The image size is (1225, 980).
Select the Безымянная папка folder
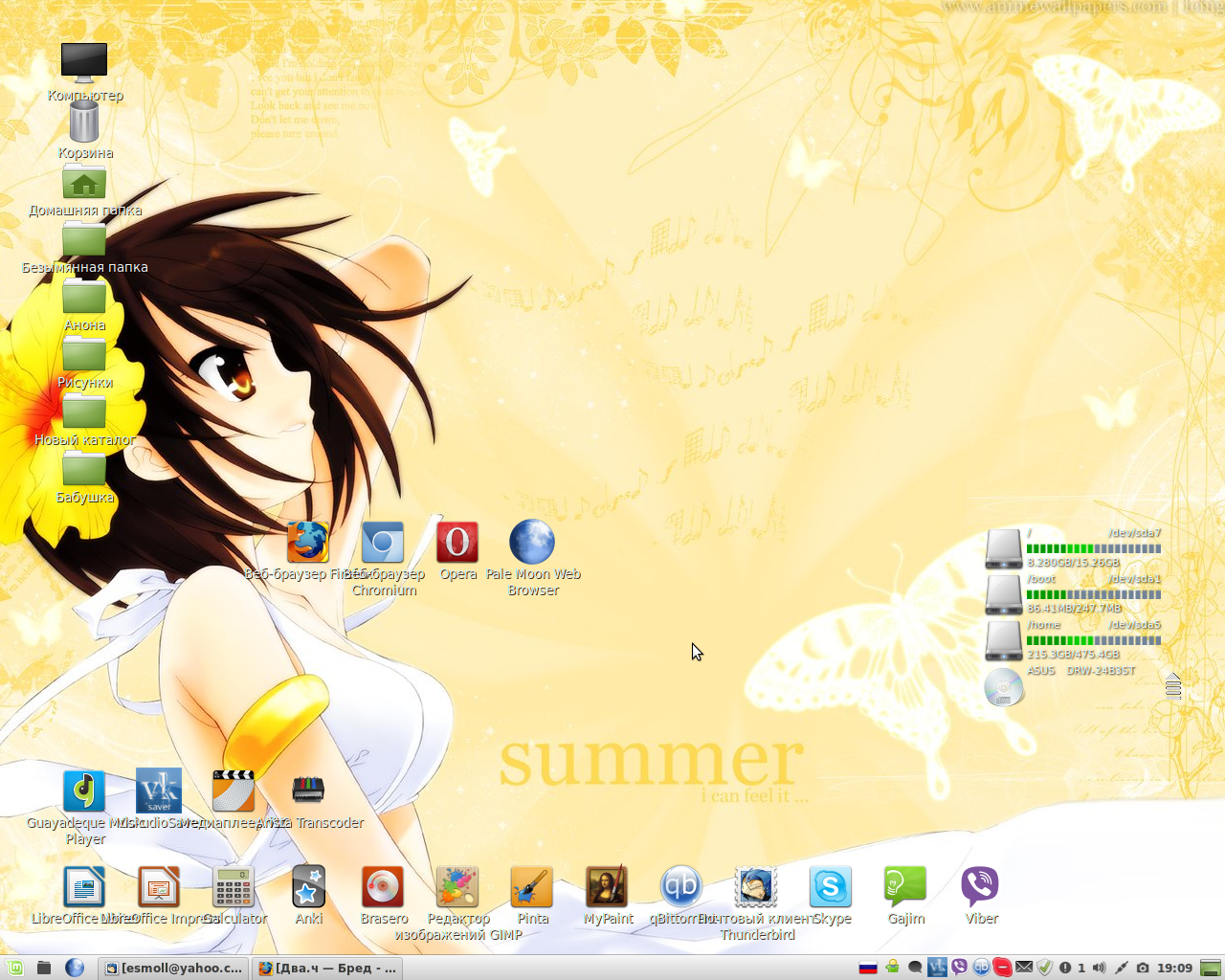coord(84,239)
